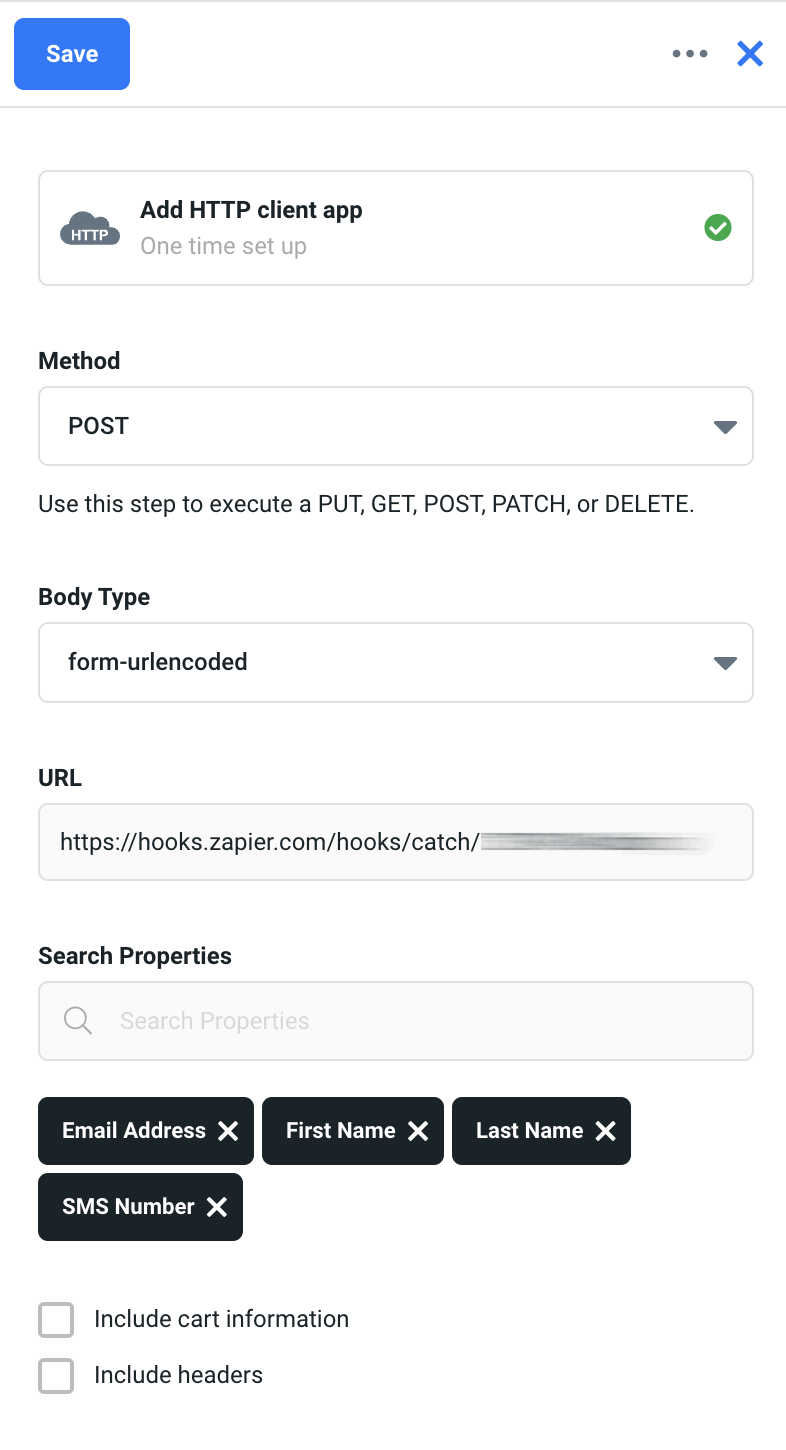
Task: Enable Include cart information checkbox
Action: point(56,1319)
